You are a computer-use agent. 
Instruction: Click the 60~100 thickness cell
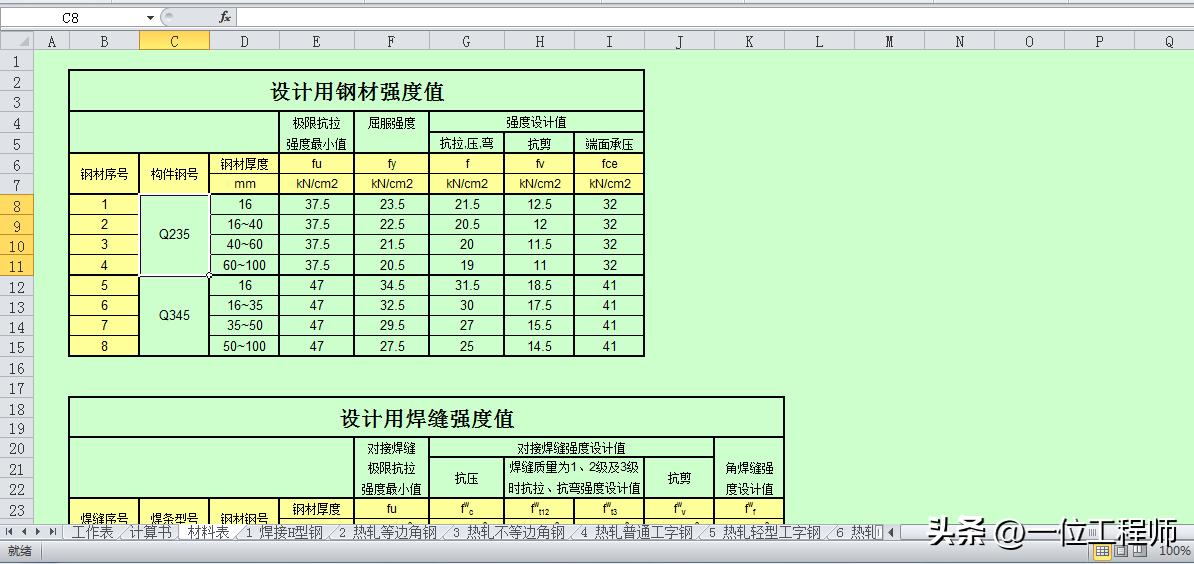244,266
